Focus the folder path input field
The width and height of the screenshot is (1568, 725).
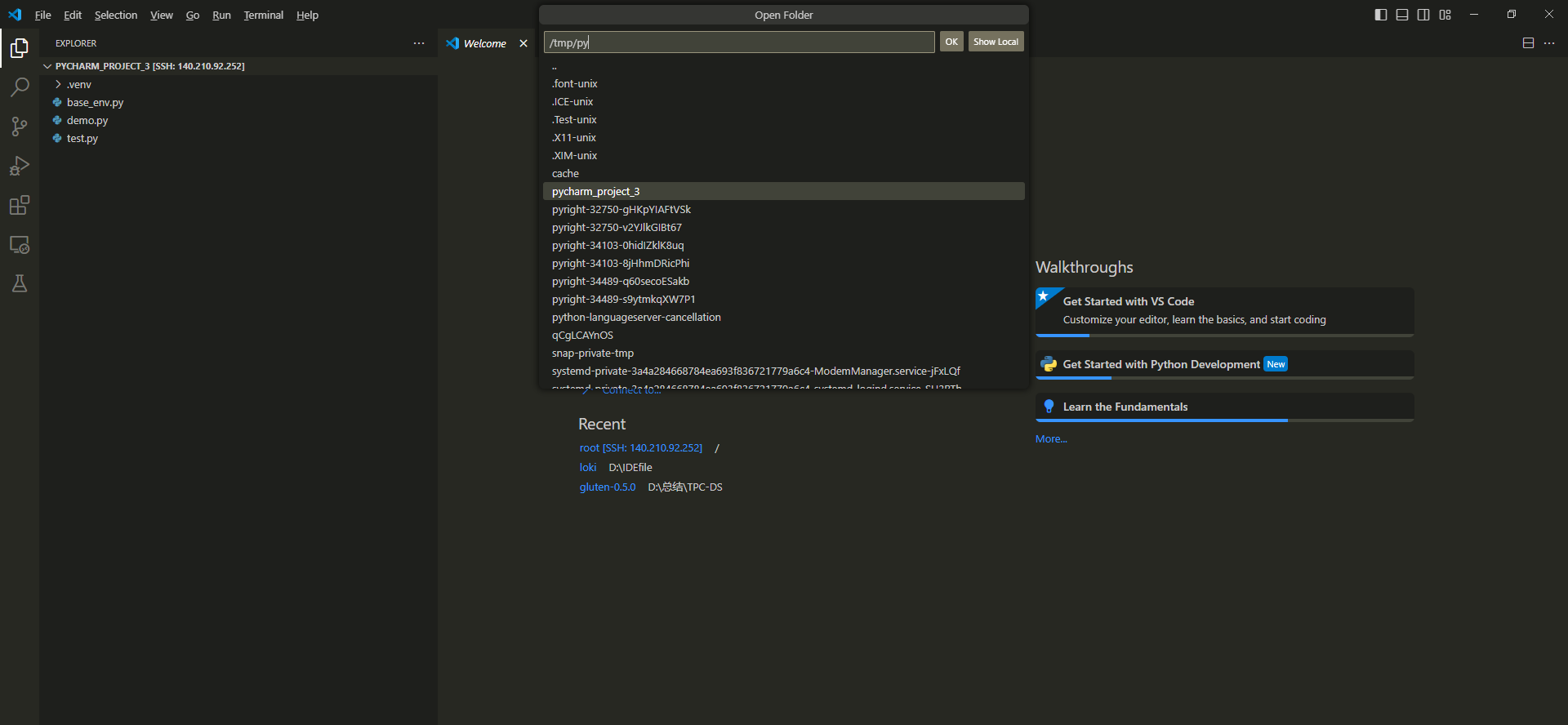(x=739, y=42)
